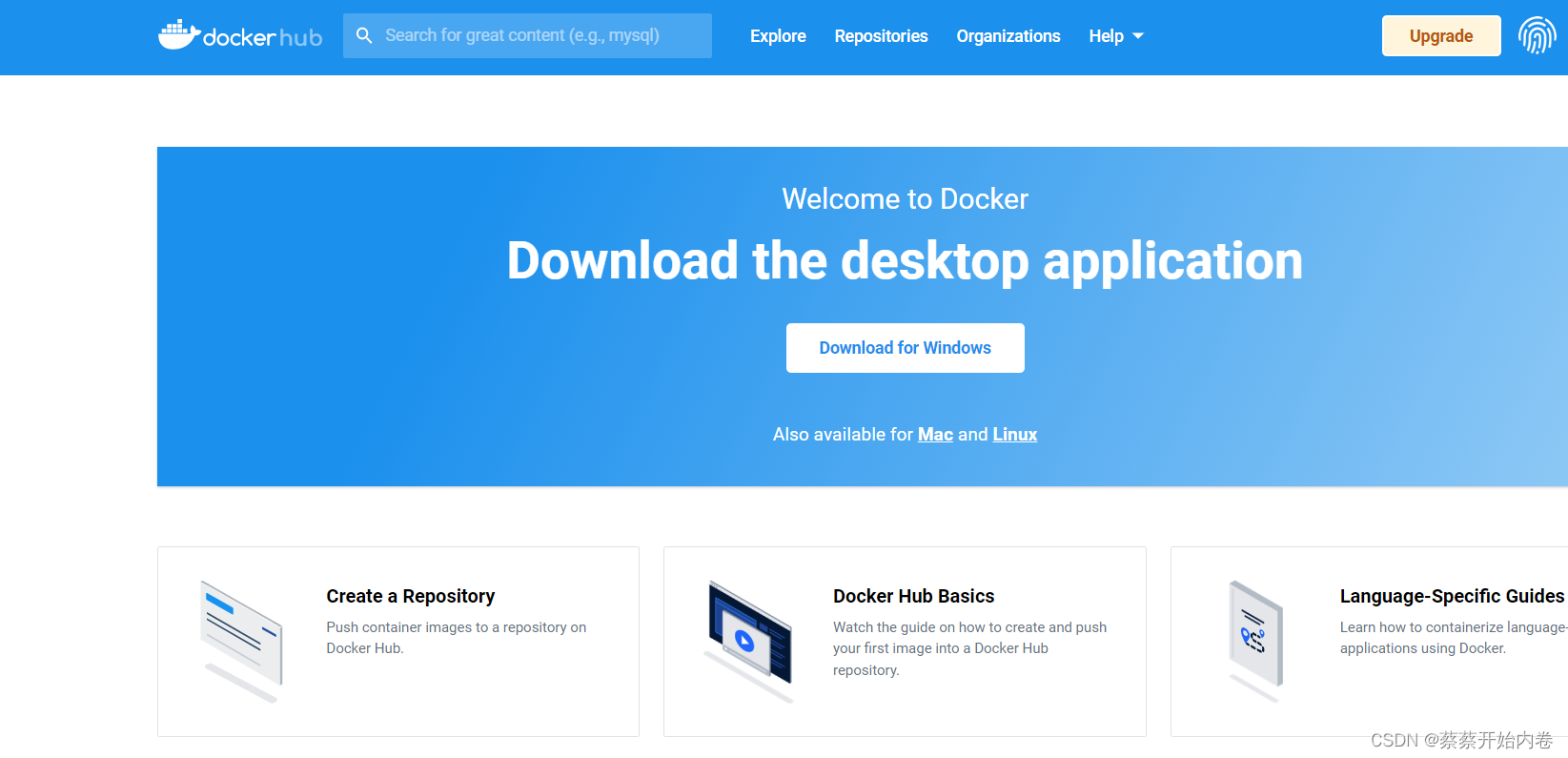1568x758 pixels.
Task: Click the search magnifier icon
Action: click(364, 35)
